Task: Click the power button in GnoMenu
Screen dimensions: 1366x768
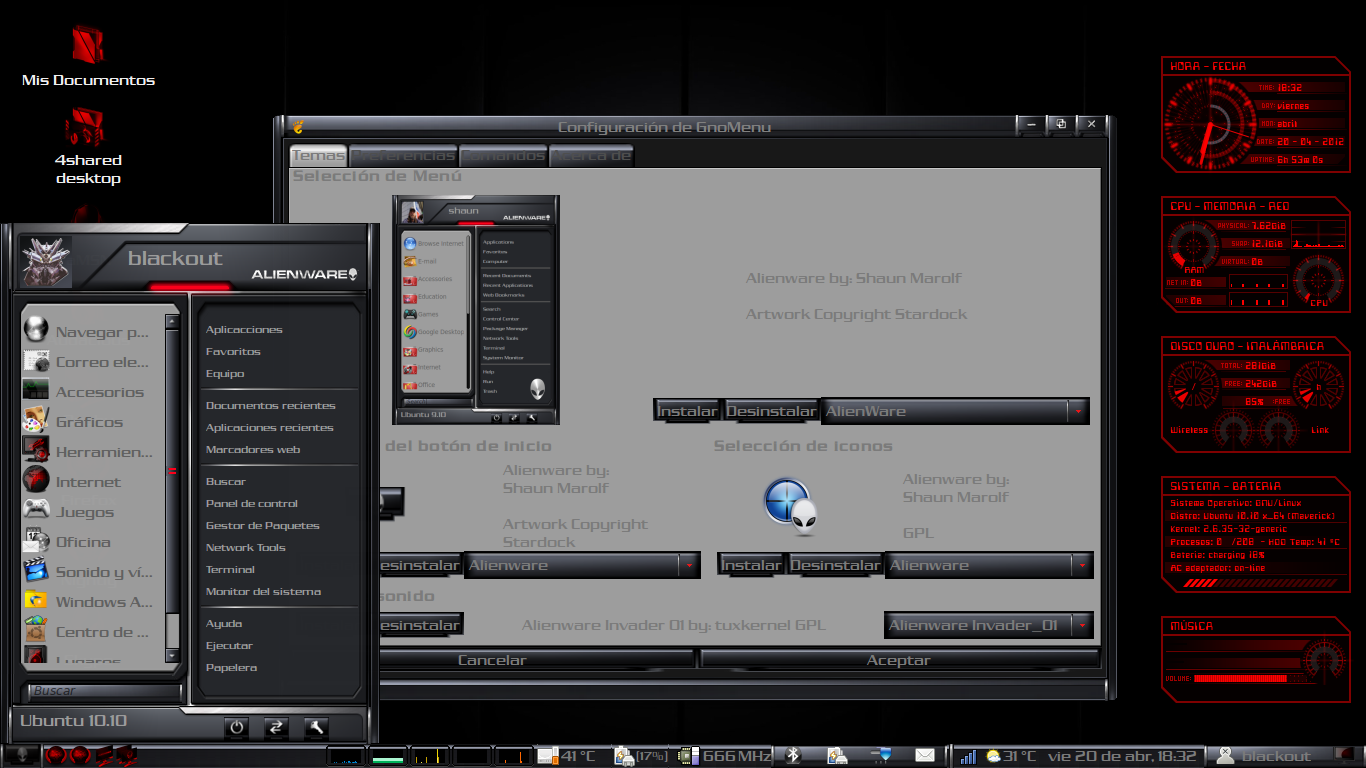Action: pos(237,728)
